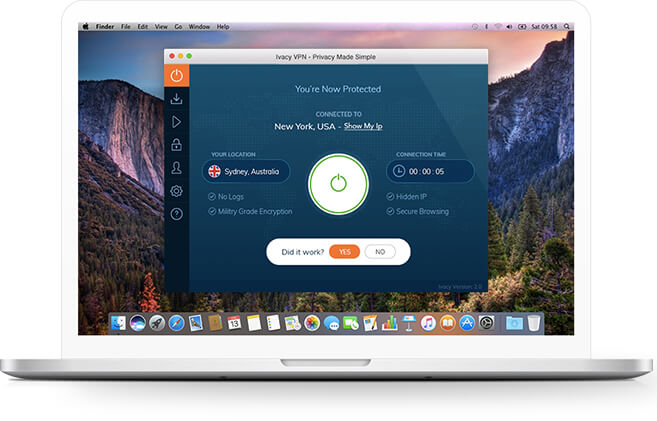This screenshot has width=657, height=421.
Task: Open the Trash in the Dock
Action: point(534,323)
